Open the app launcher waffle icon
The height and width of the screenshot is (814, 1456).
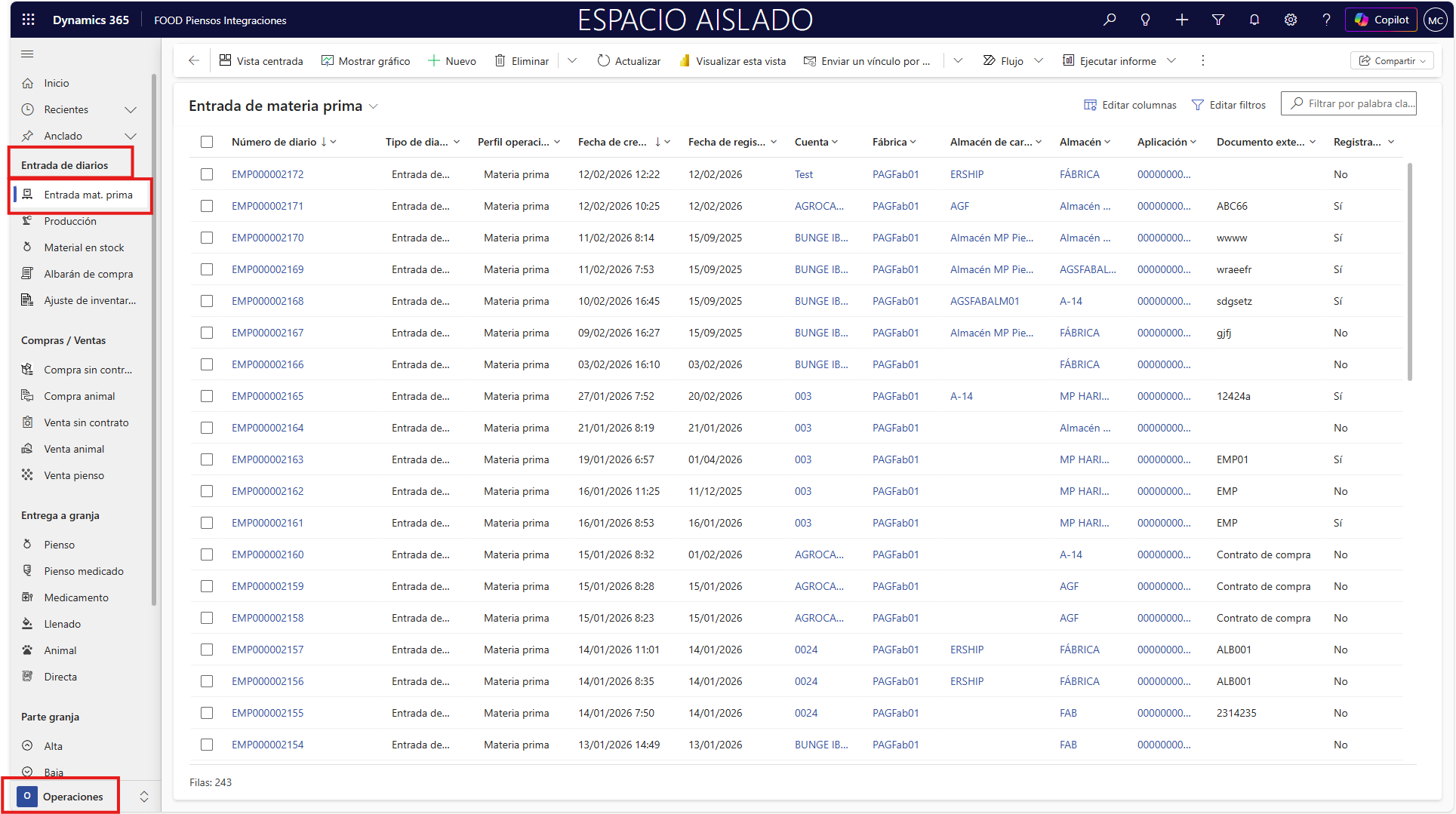click(28, 20)
